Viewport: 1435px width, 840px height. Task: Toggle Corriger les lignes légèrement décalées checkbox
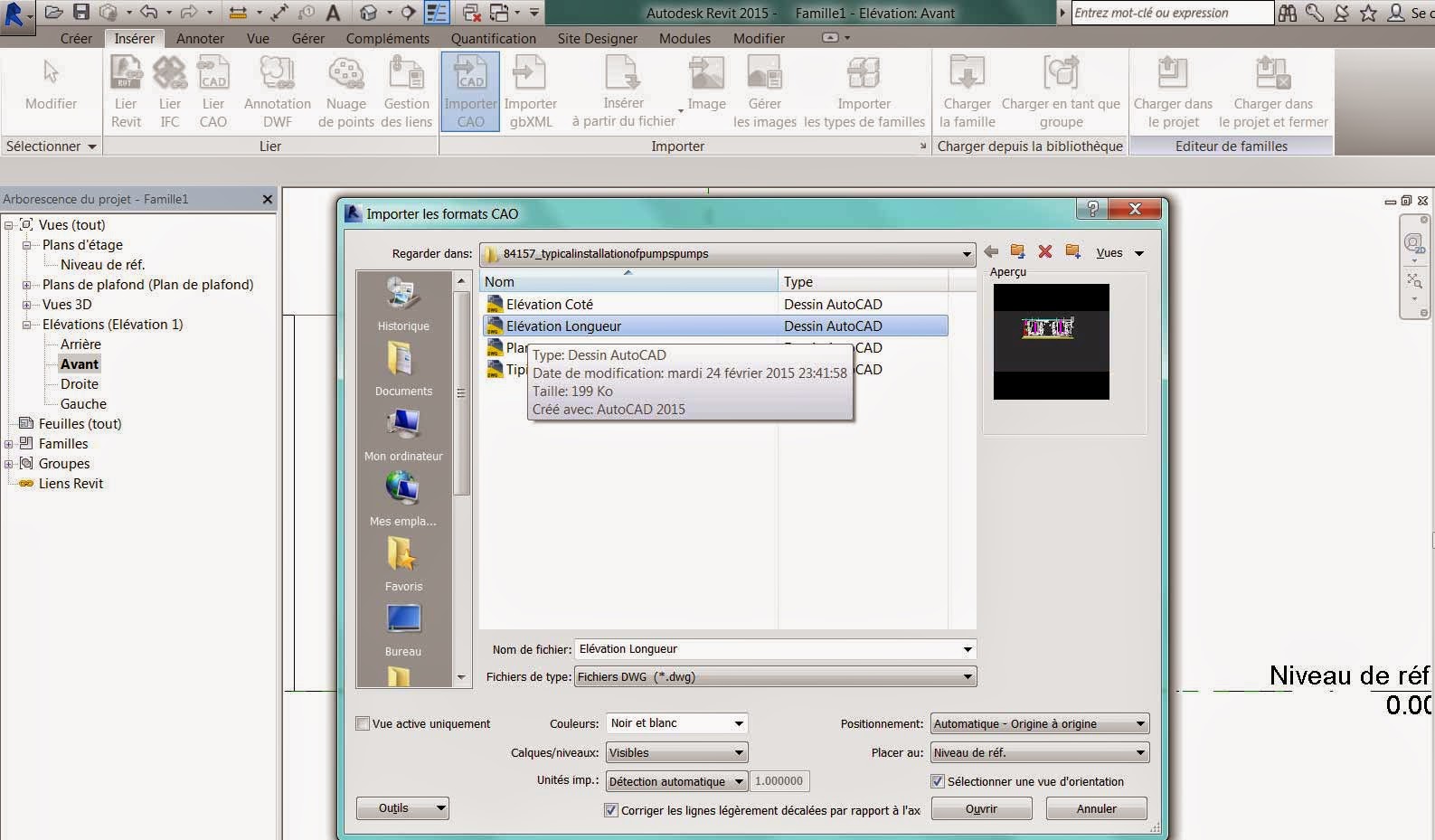point(611,810)
